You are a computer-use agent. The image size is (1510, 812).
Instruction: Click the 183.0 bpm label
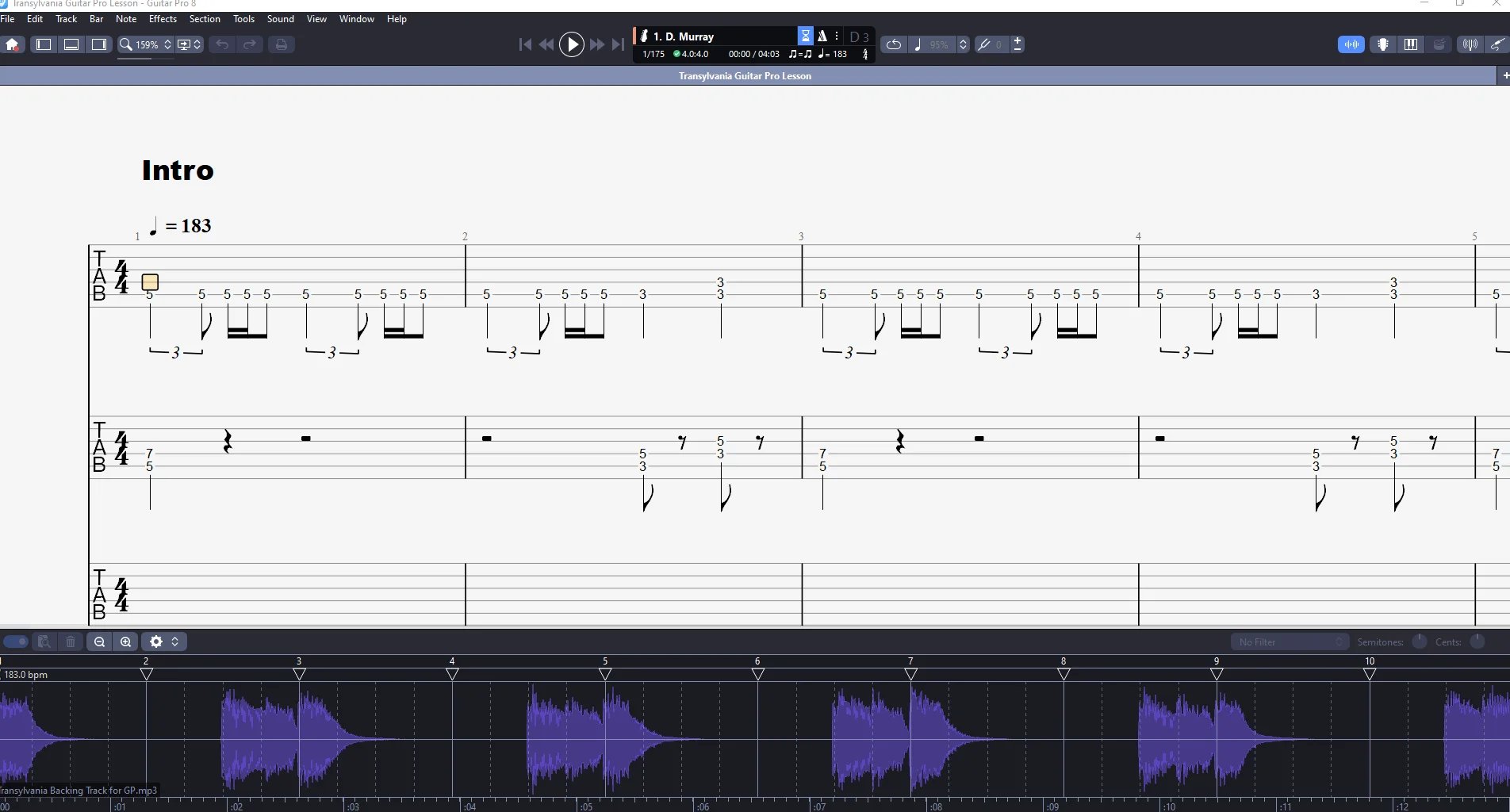point(26,675)
